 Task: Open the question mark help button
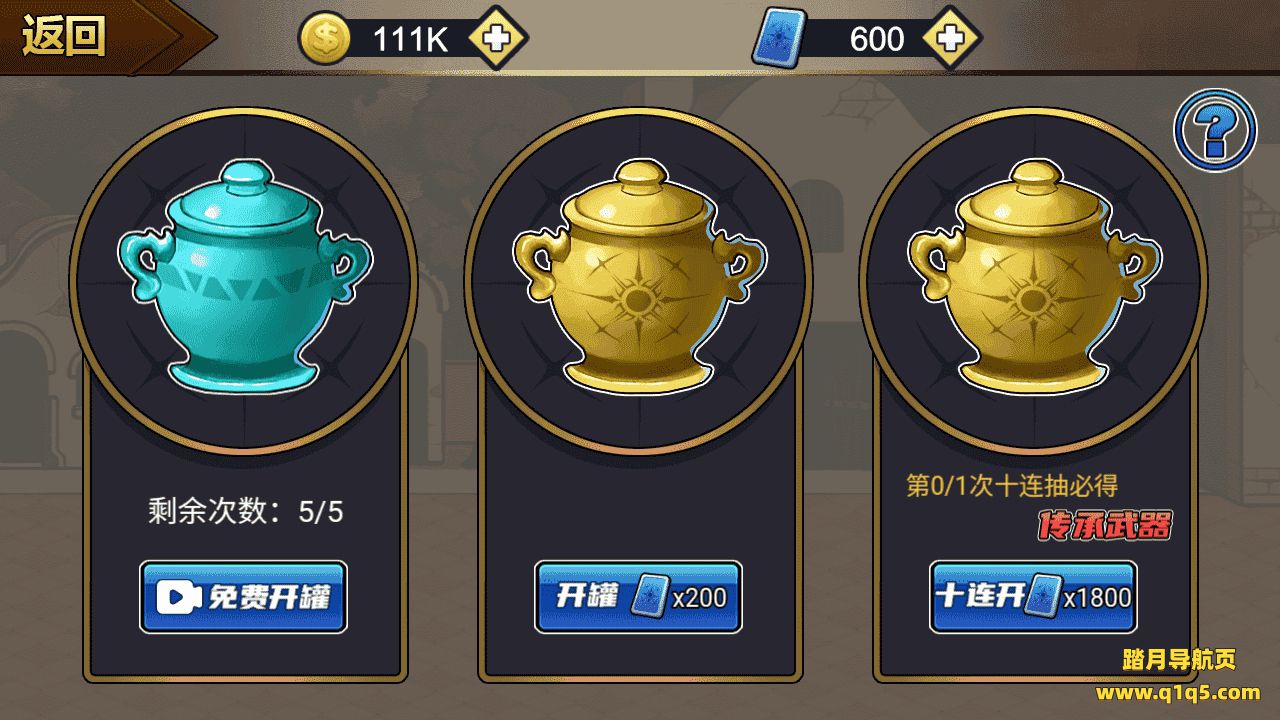click(1215, 129)
